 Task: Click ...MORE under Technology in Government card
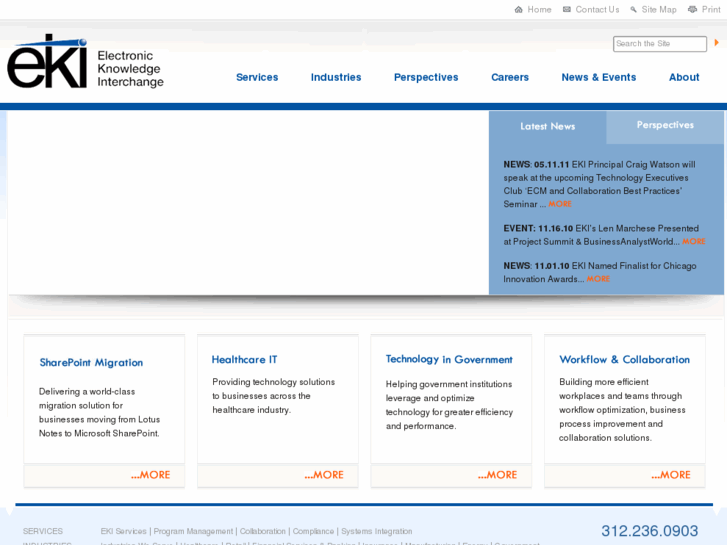(497, 475)
